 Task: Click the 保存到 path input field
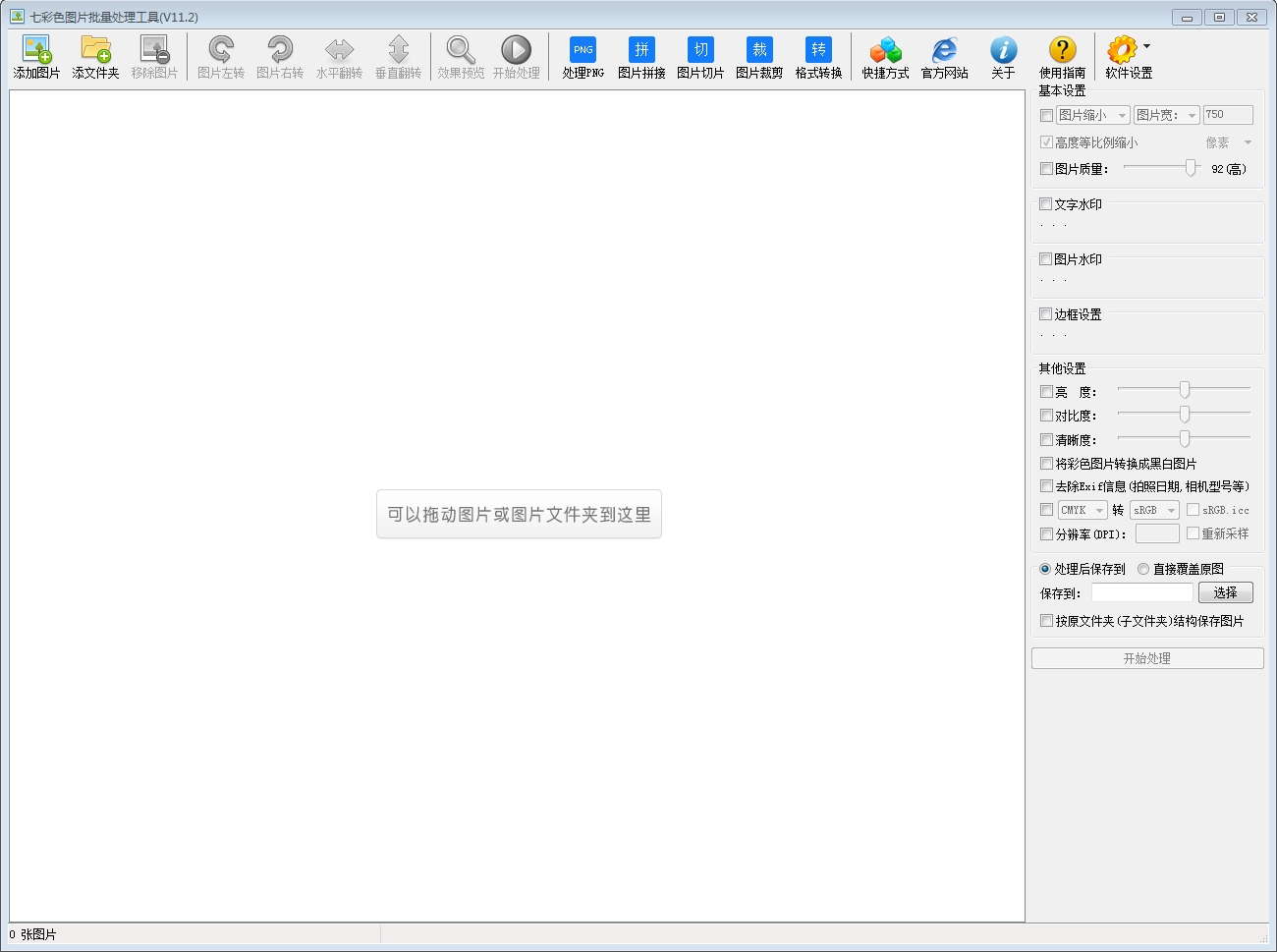[1141, 593]
